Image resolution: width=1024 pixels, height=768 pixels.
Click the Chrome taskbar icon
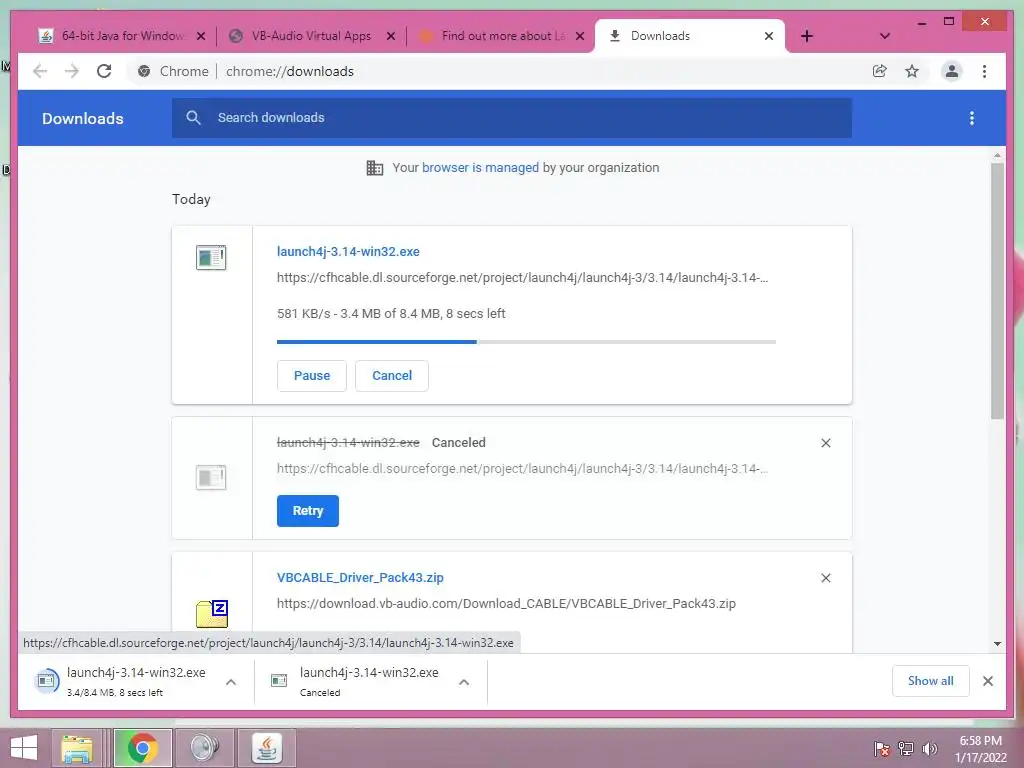(143, 748)
